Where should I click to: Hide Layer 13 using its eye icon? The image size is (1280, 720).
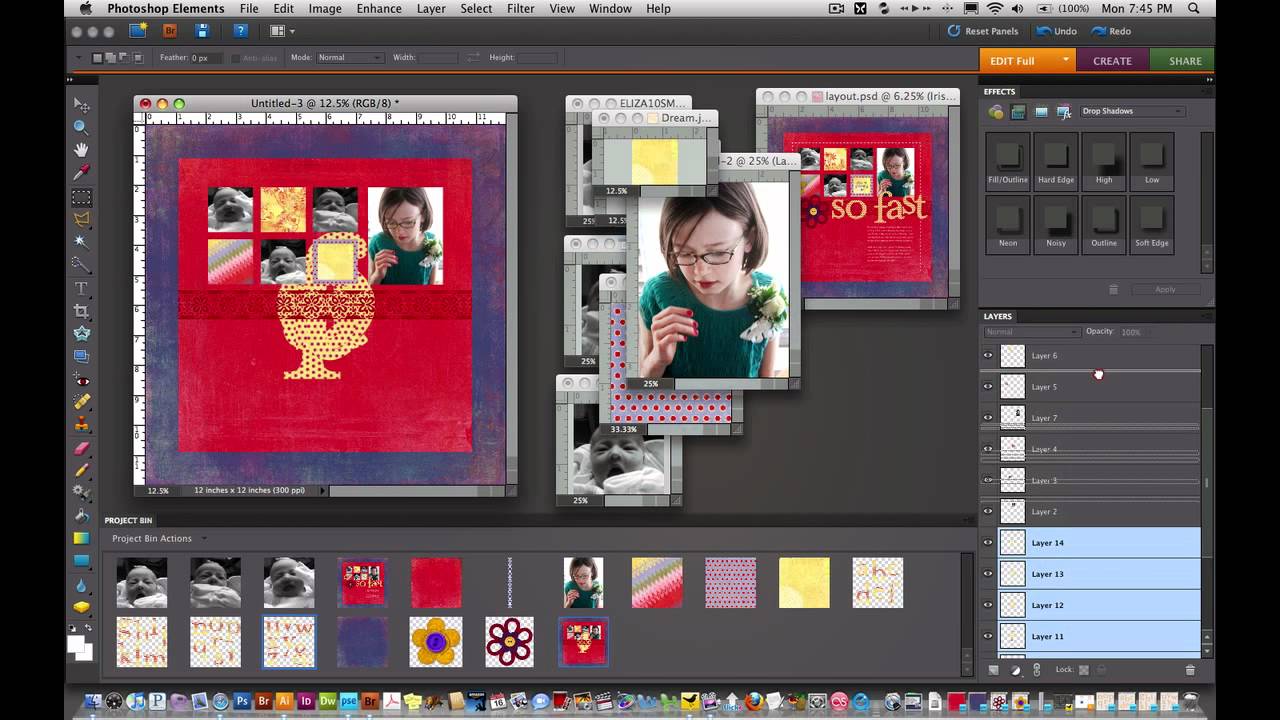pyautogui.click(x=988, y=574)
